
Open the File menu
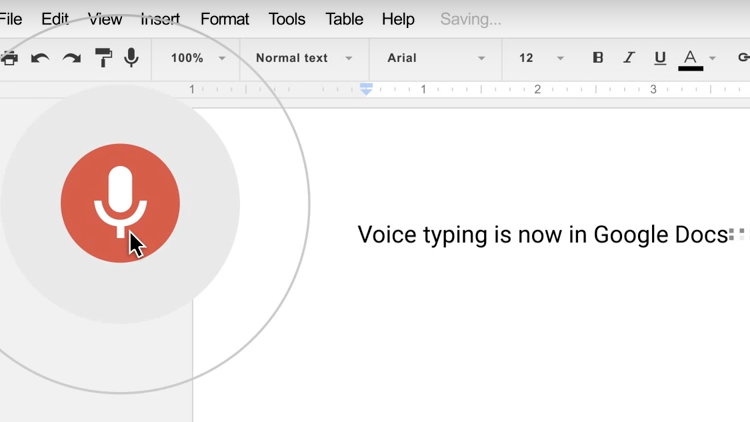(x=11, y=19)
